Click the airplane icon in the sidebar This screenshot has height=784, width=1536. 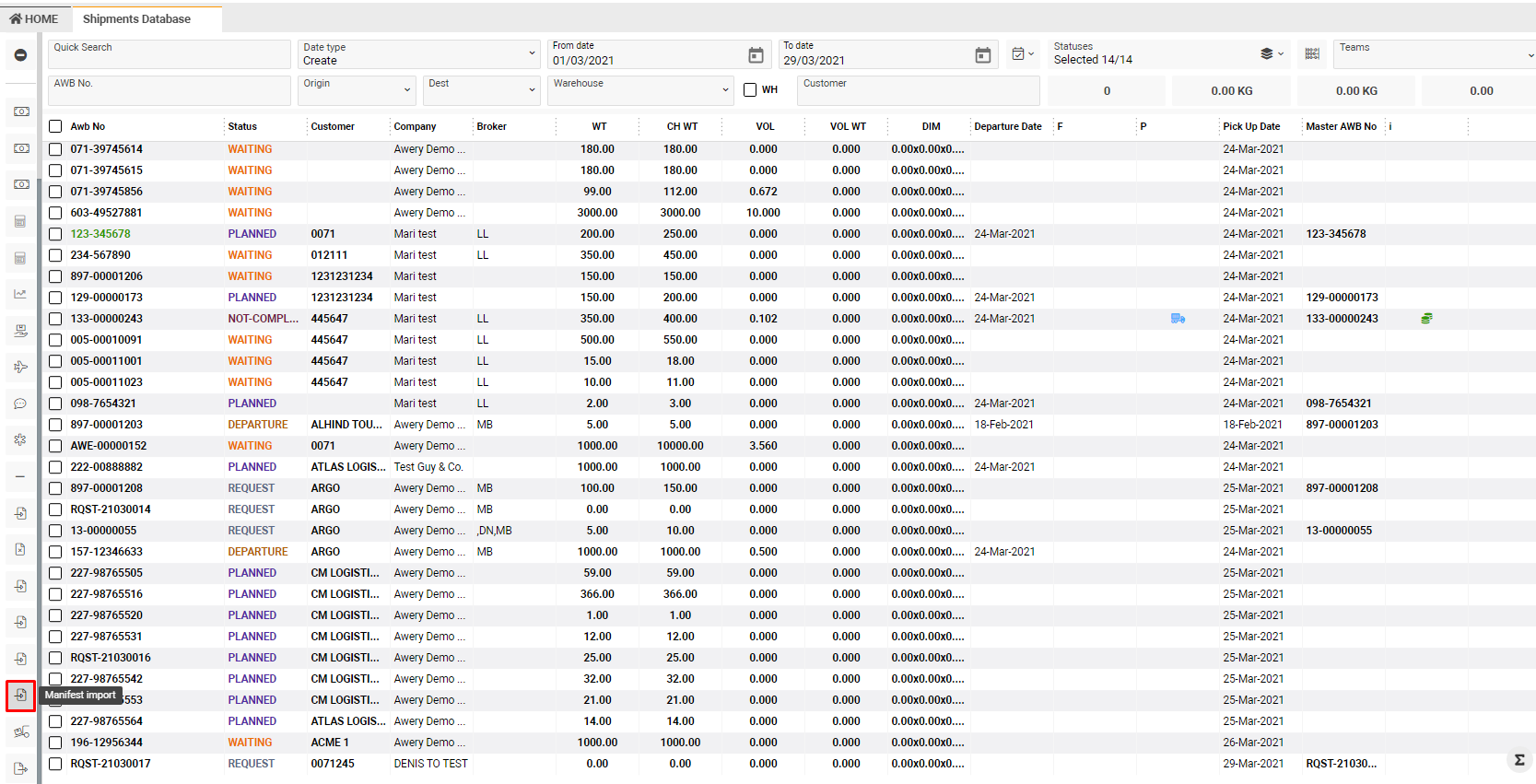click(20, 367)
